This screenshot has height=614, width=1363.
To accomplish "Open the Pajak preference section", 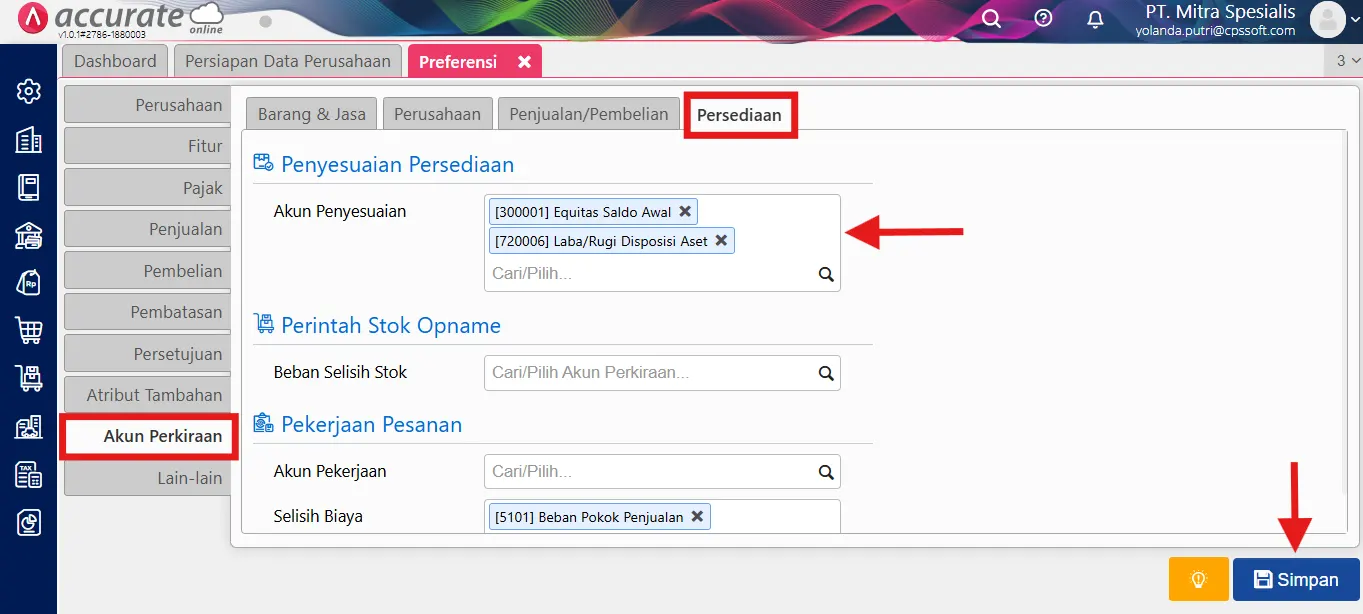I will point(146,188).
